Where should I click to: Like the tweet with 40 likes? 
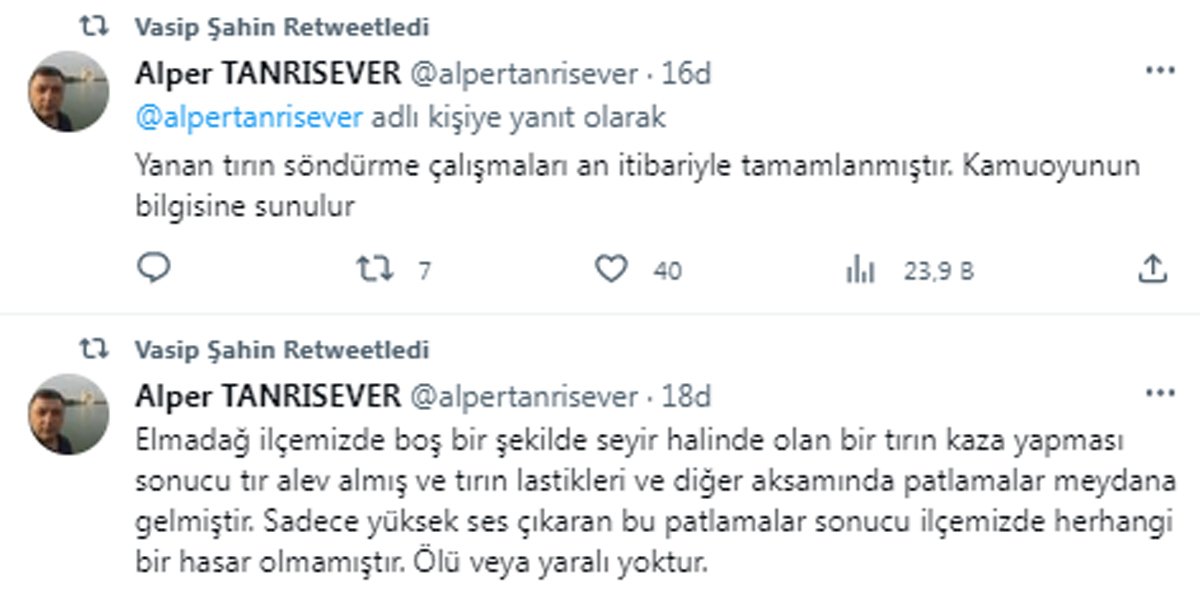click(611, 268)
